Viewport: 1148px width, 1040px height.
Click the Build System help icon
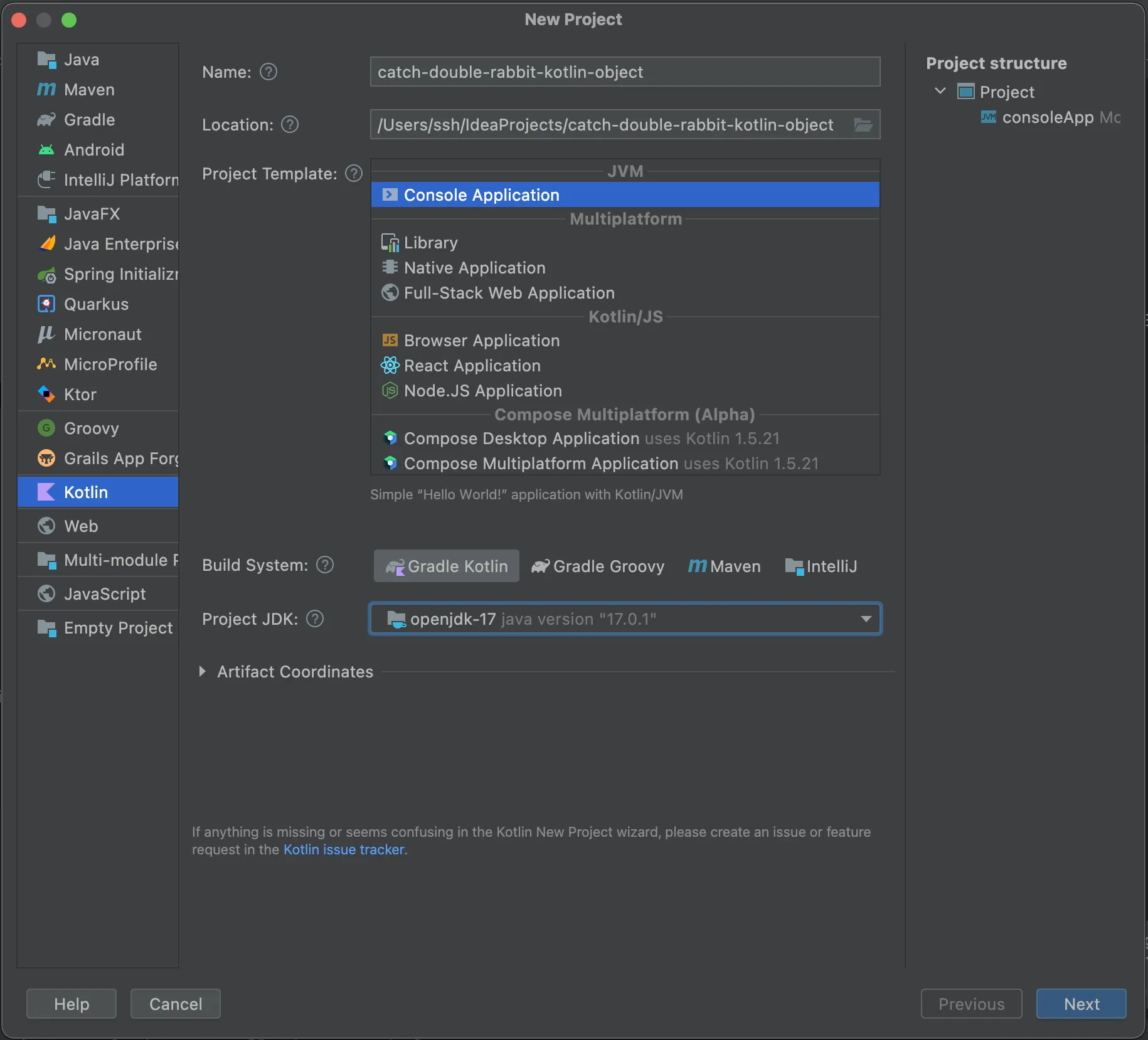click(325, 565)
